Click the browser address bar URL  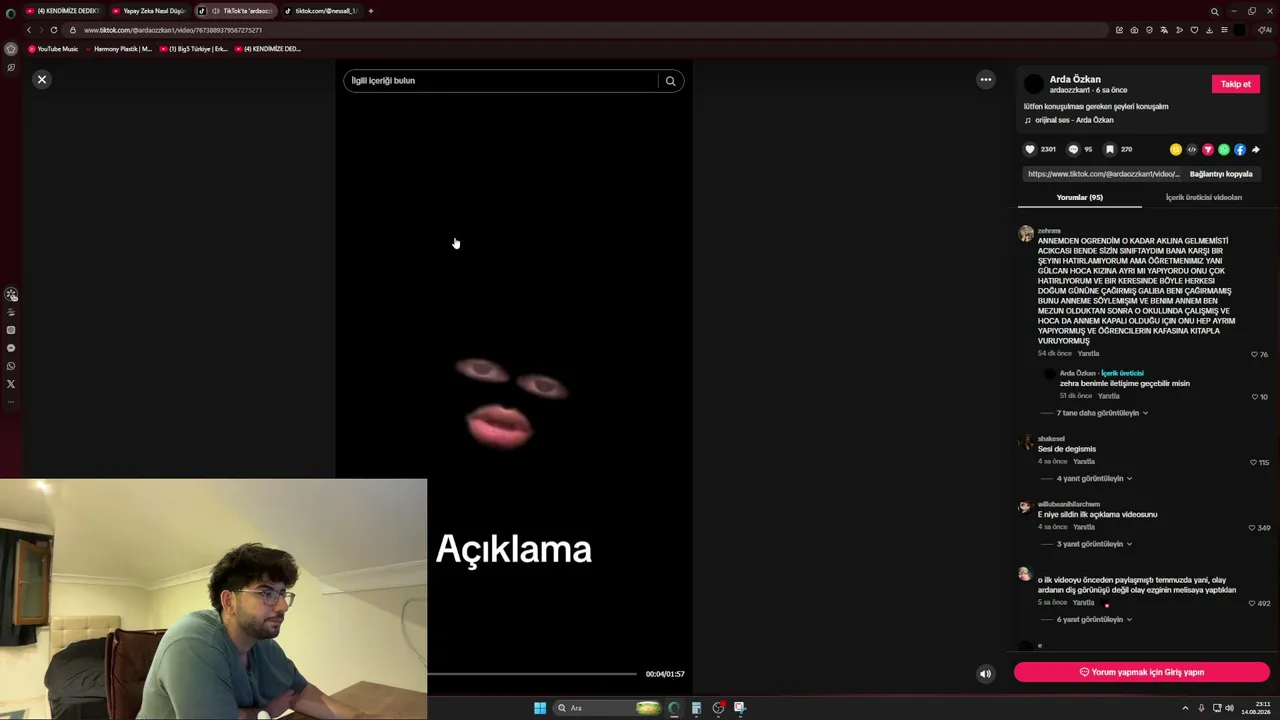pos(173,30)
